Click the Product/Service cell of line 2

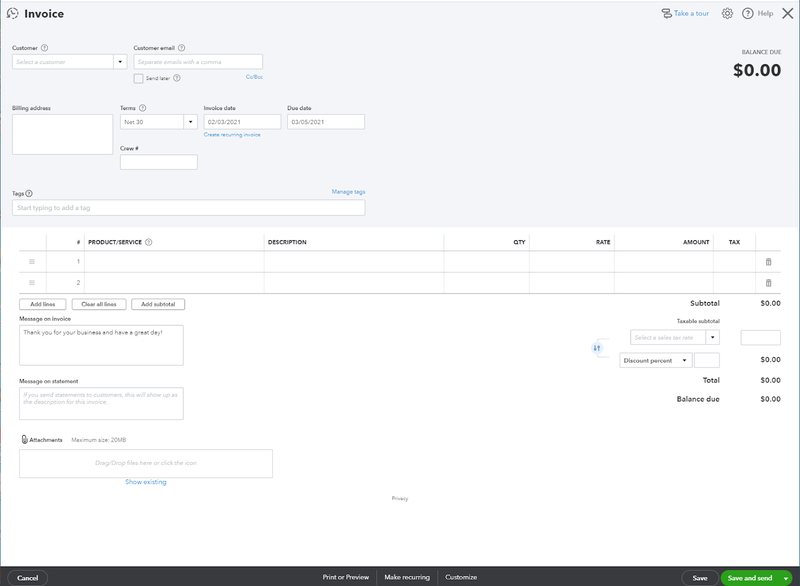(174, 283)
